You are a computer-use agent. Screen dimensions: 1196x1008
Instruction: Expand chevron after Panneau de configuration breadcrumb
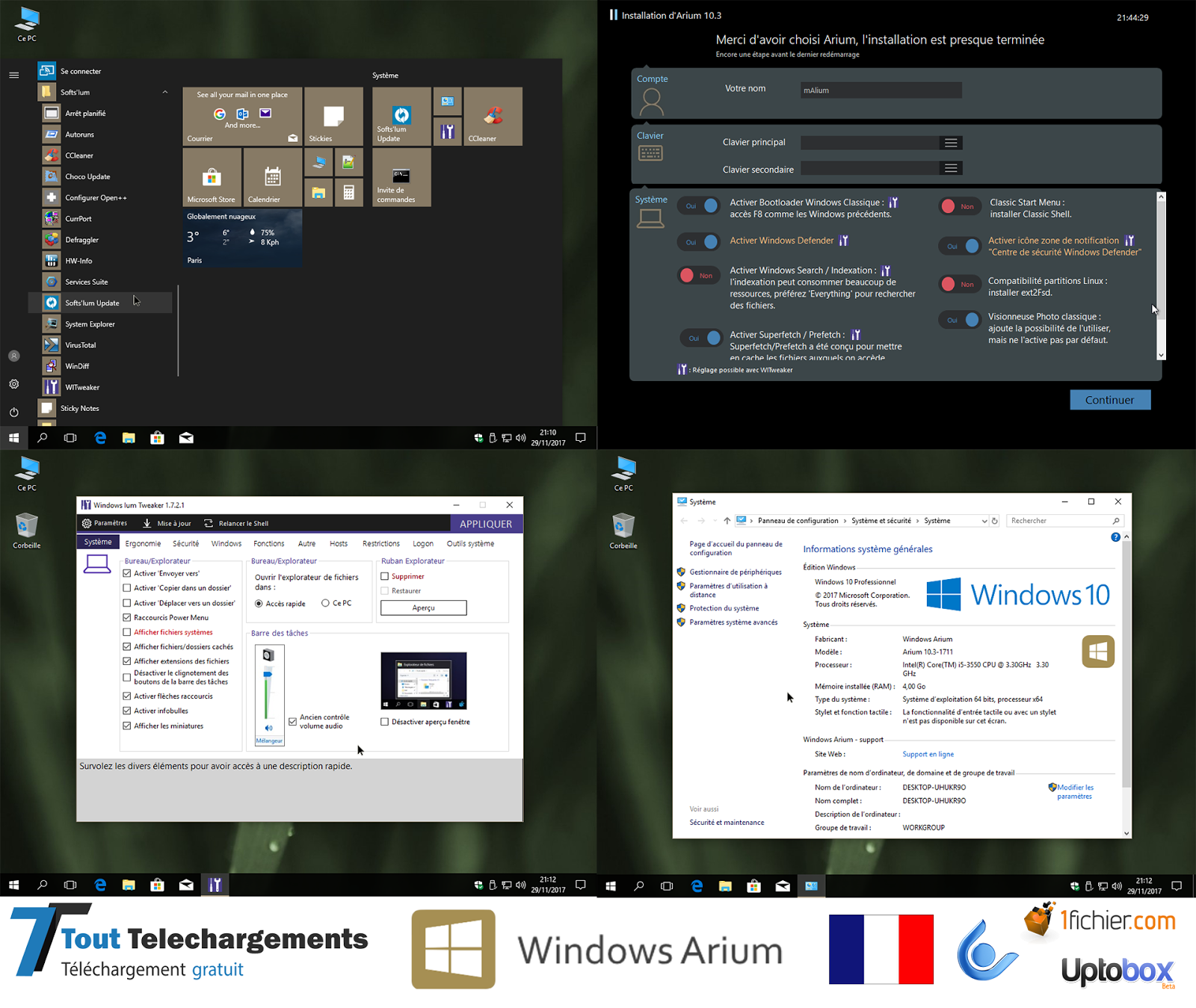click(845, 521)
